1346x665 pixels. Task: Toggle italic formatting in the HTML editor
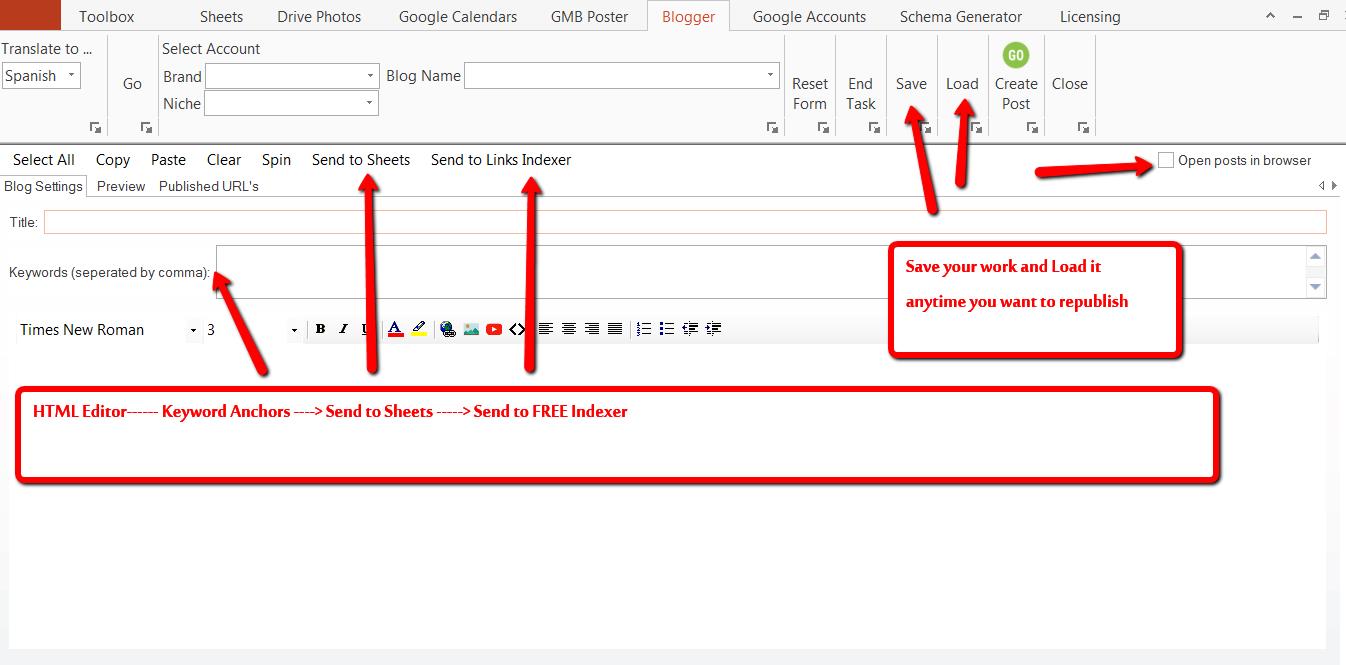point(343,329)
